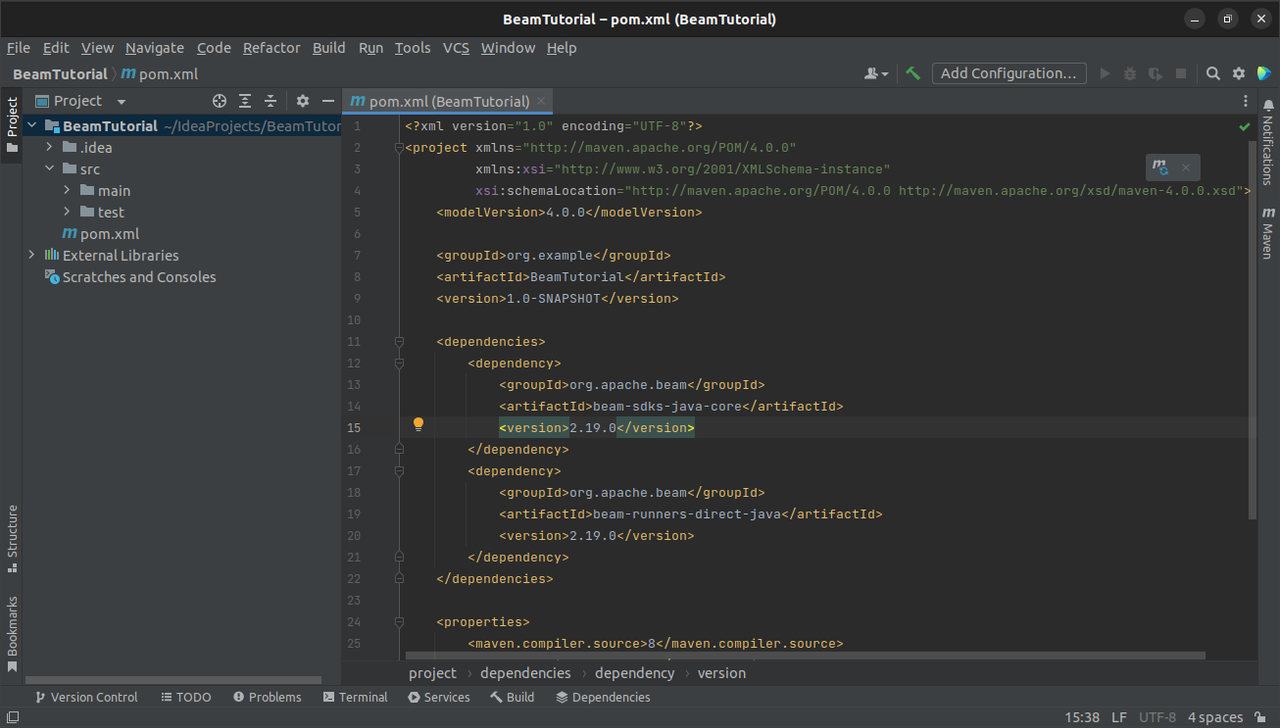Open Search Everywhere magnifier icon
Screen dimensions: 1280x728
(1213, 73)
